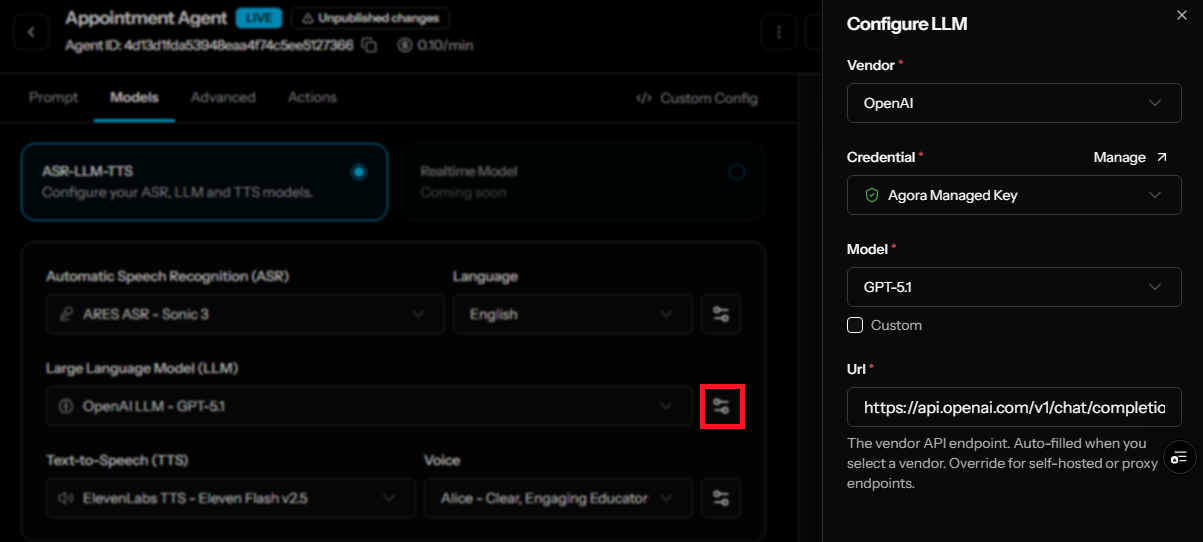Screen dimensions: 1203x542
Task: Open the Credential dropdown Agora Managed Key
Action: [1014, 195]
